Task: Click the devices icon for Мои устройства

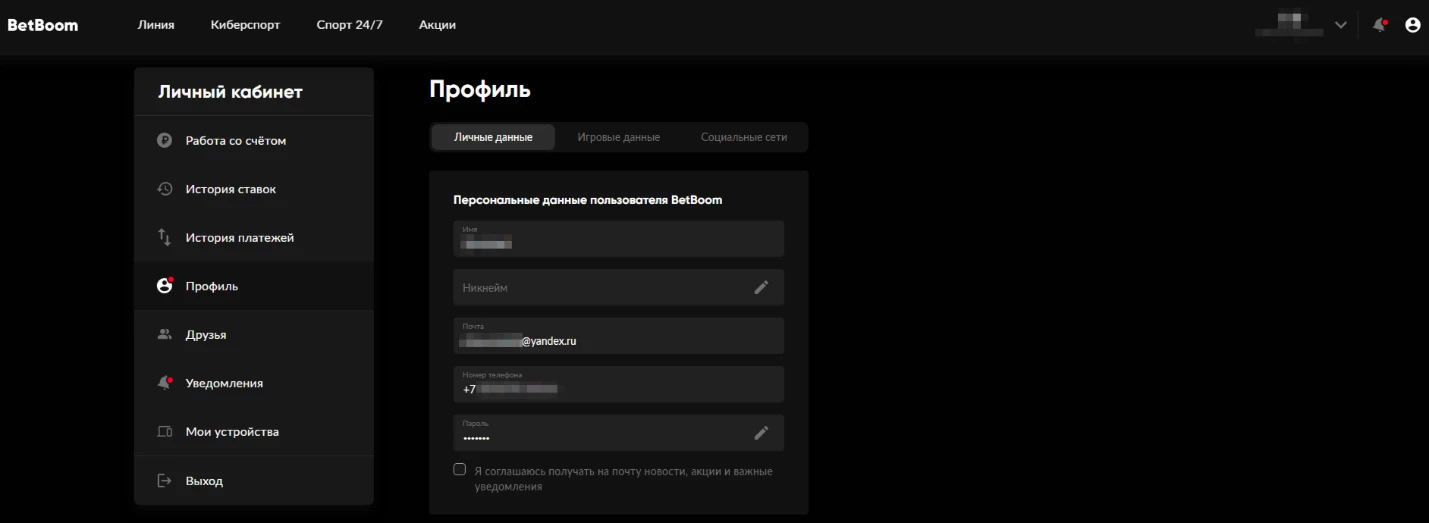Action: 165,432
